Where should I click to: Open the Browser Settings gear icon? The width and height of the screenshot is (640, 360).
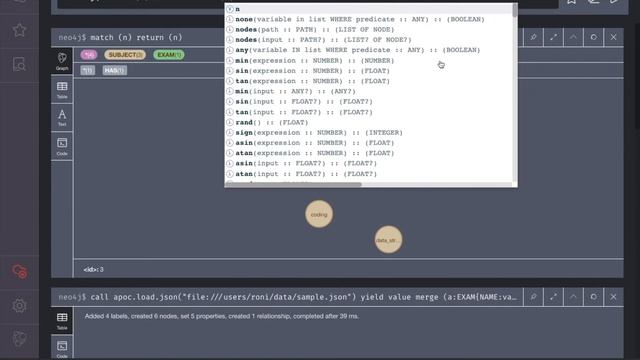point(19,306)
